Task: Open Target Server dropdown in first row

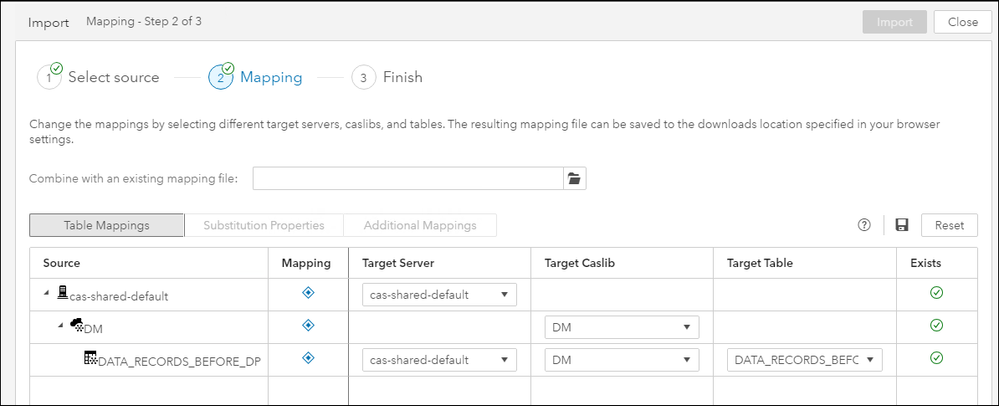Action: click(439, 295)
